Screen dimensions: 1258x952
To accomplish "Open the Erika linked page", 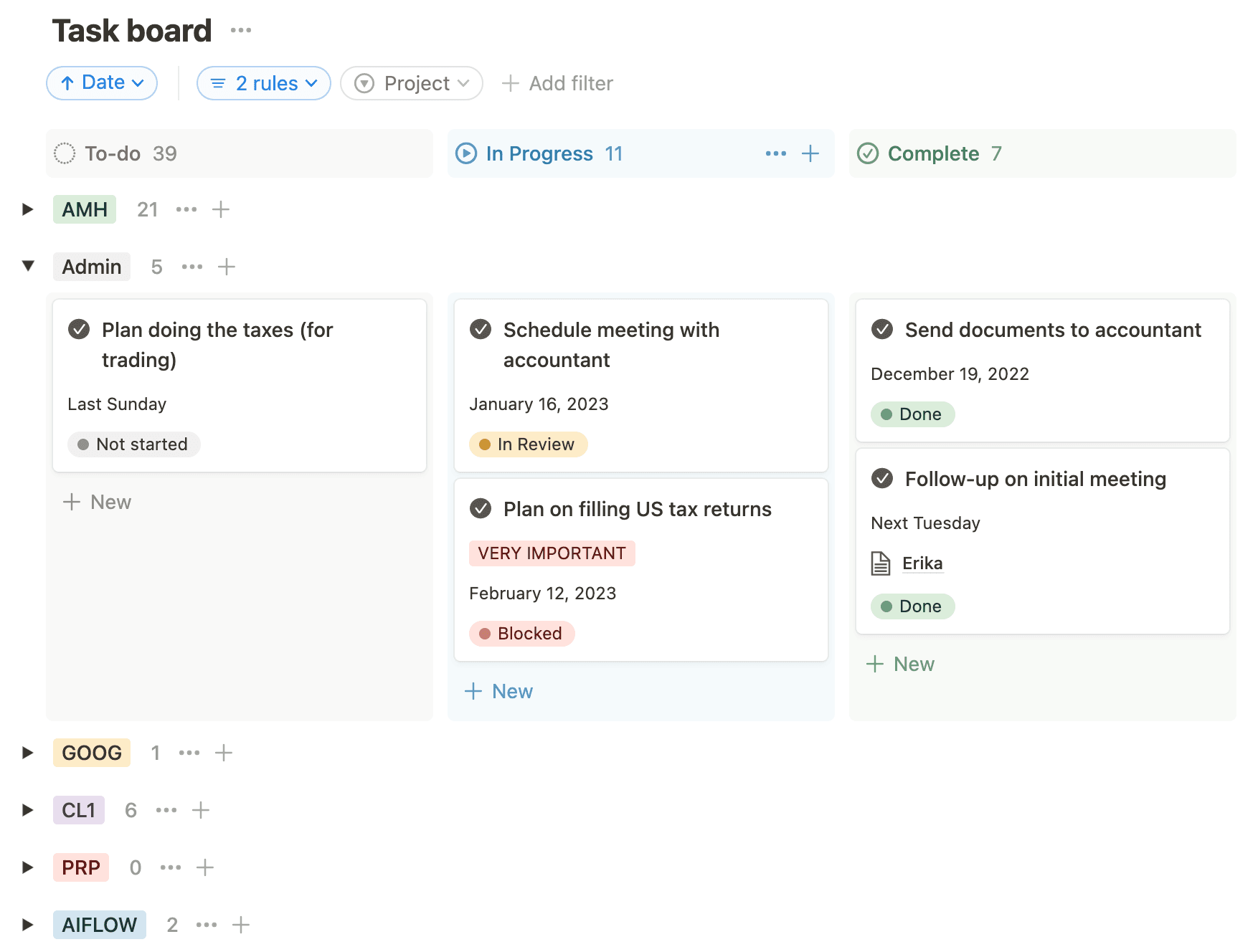I will pos(922,563).
